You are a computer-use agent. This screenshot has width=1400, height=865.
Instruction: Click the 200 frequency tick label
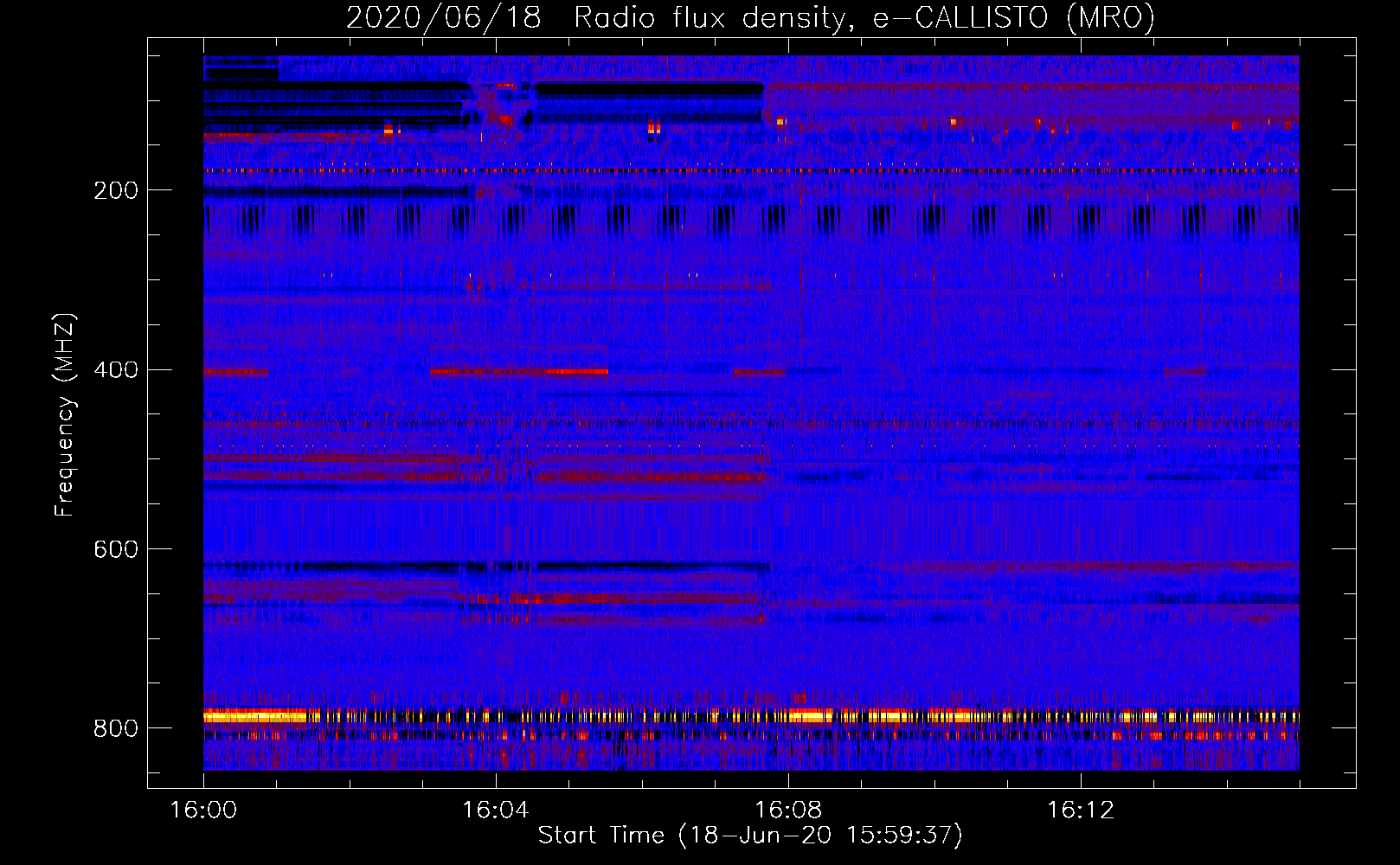(116, 190)
